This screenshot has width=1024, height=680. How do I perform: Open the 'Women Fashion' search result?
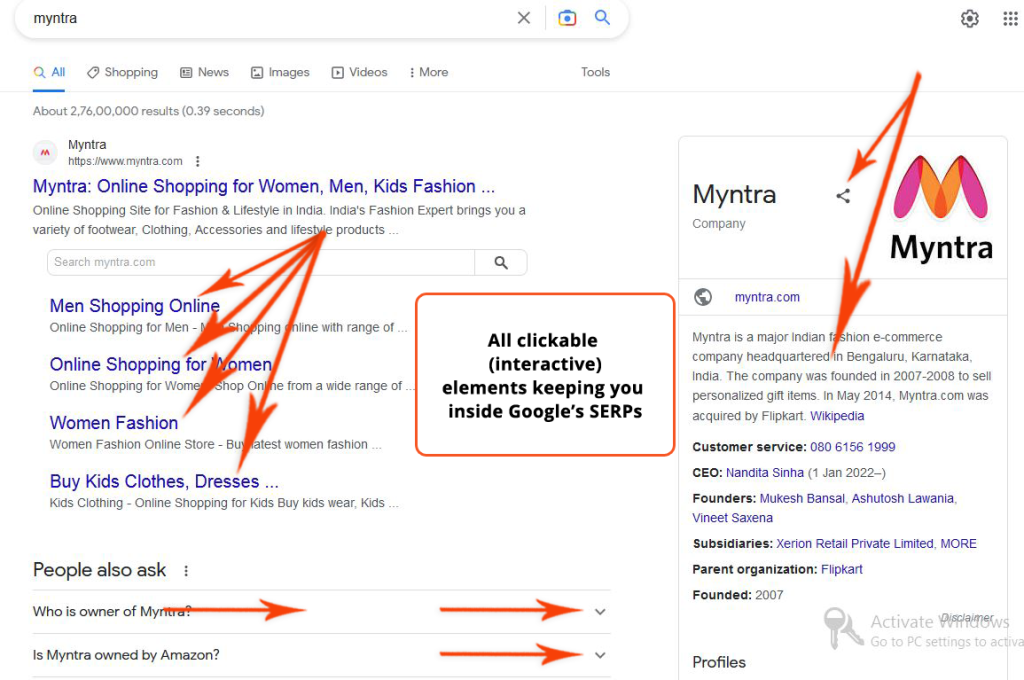click(x=113, y=423)
